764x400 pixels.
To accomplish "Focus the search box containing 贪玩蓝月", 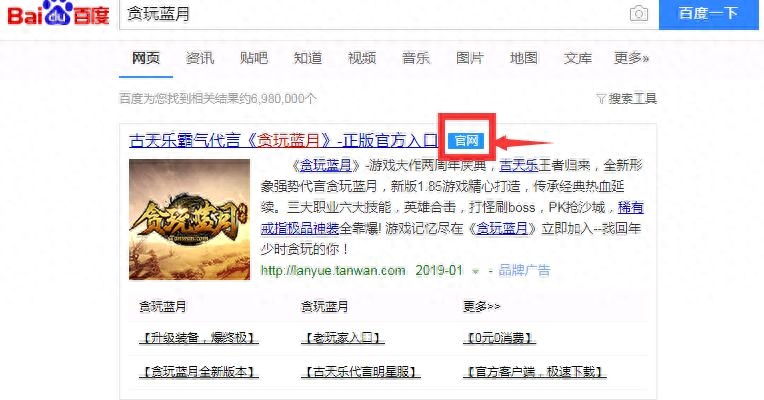I will click(x=375, y=14).
